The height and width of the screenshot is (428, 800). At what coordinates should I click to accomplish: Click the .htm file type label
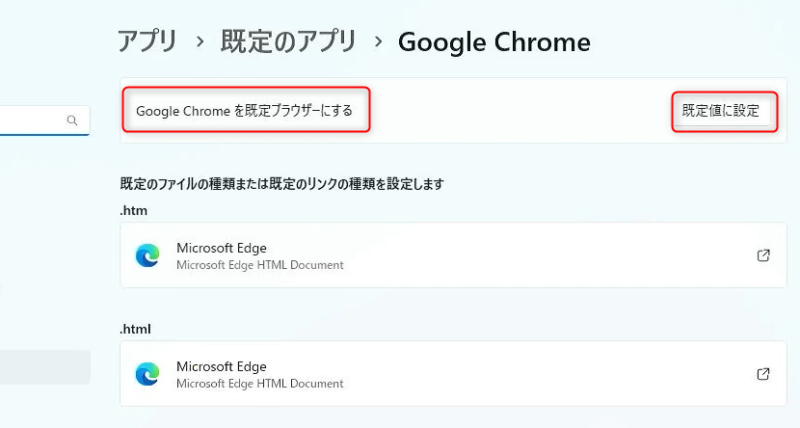click(134, 210)
